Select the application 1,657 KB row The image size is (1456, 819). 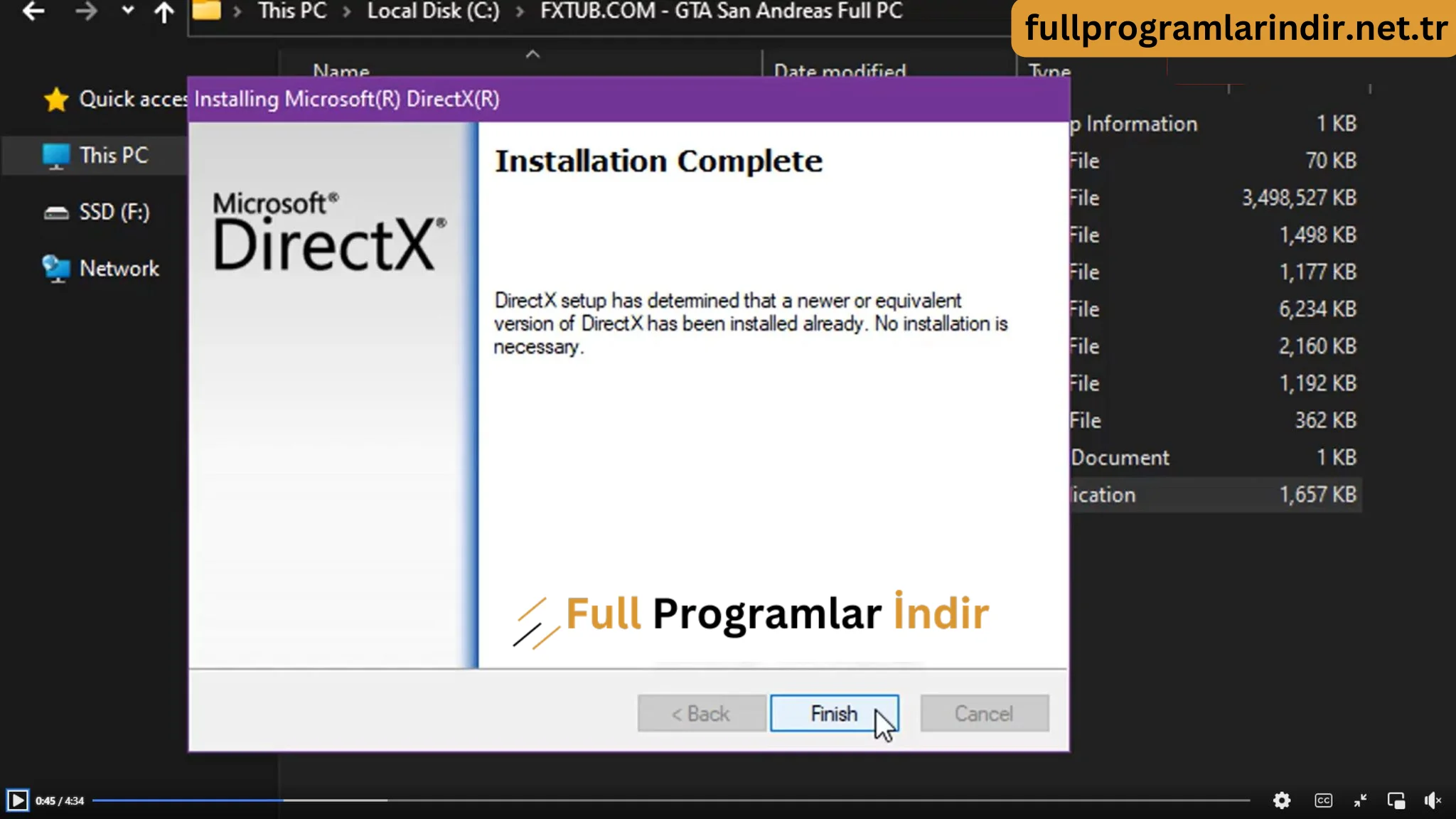click(1216, 494)
